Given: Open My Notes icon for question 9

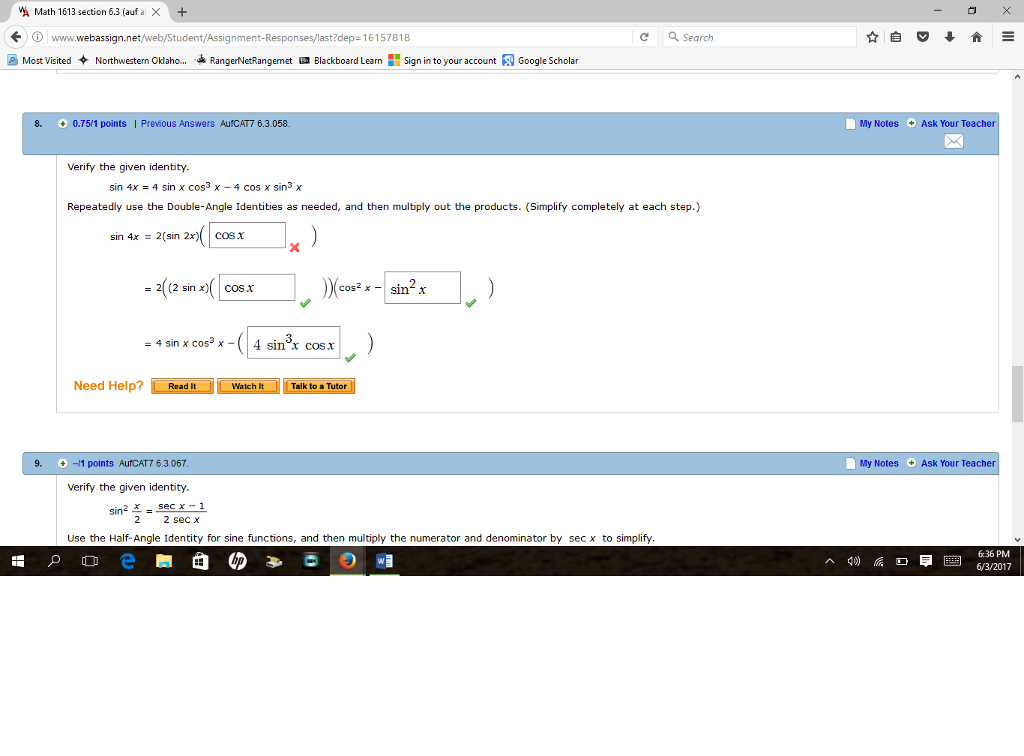Looking at the screenshot, I should point(850,464).
